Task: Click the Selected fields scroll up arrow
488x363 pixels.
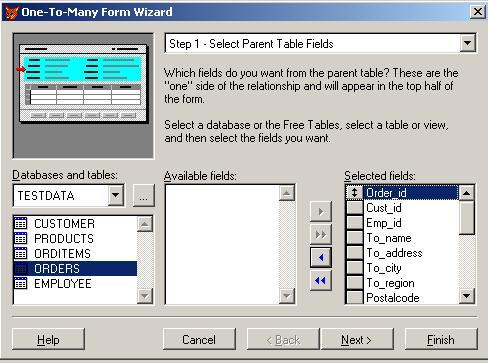Action: click(x=466, y=193)
